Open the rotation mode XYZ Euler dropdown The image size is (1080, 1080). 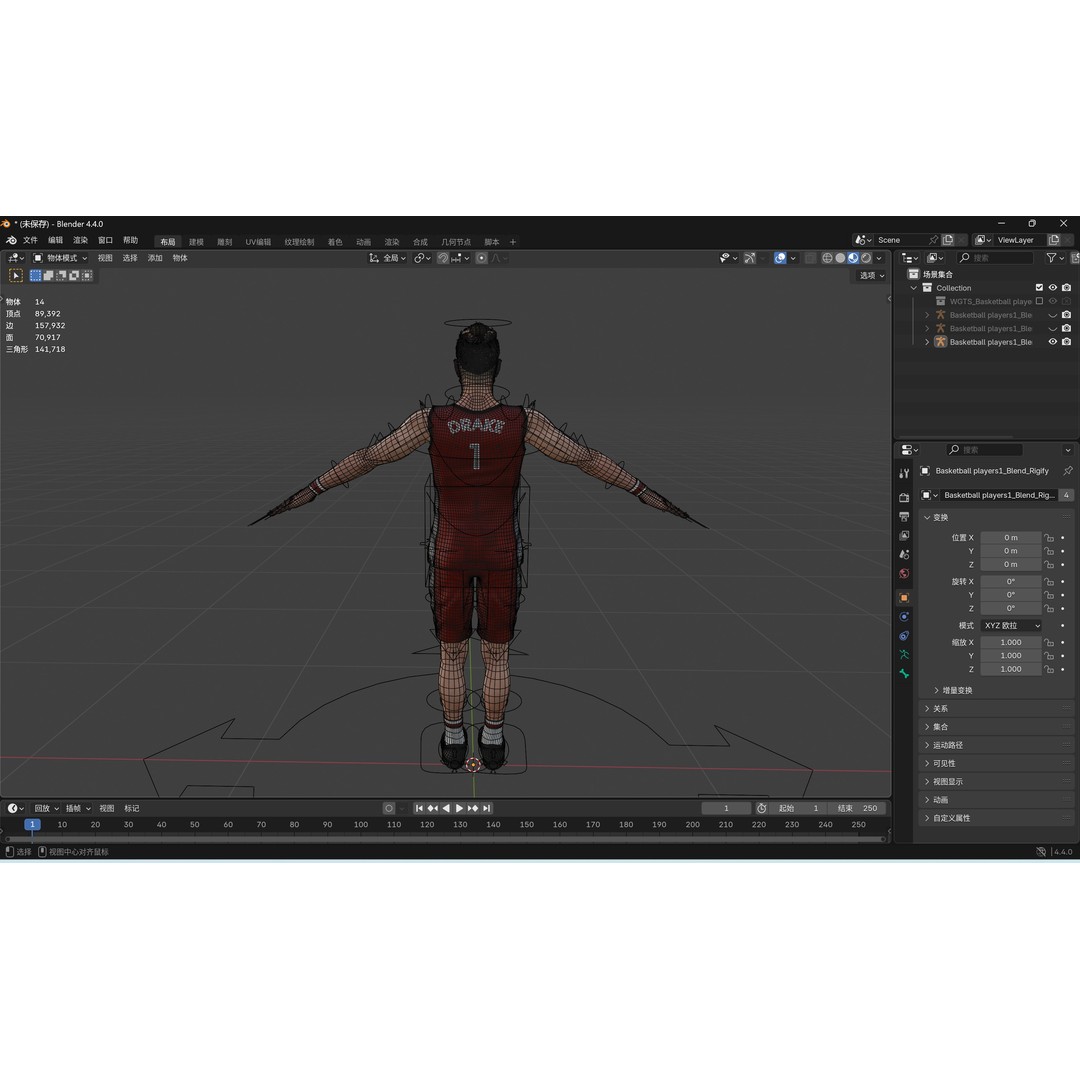tap(1011, 625)
